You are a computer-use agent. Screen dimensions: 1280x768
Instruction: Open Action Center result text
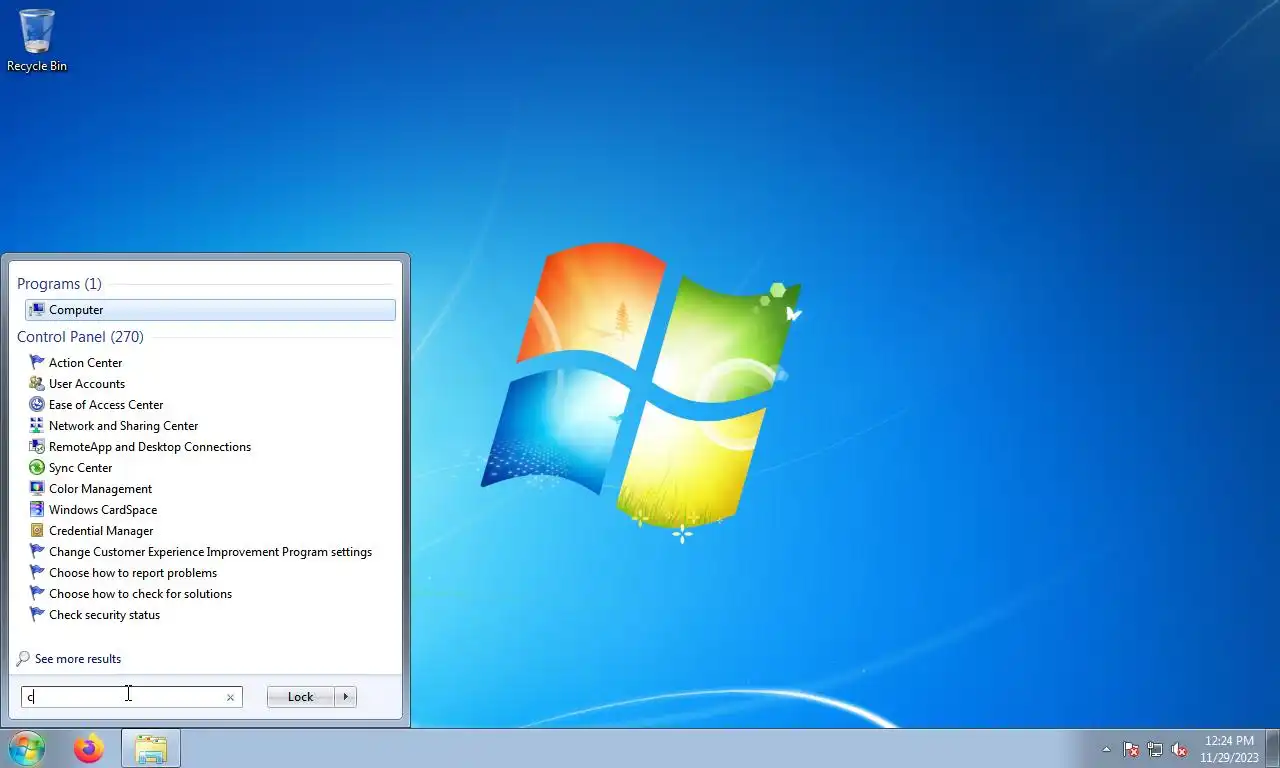click(85, 363)
